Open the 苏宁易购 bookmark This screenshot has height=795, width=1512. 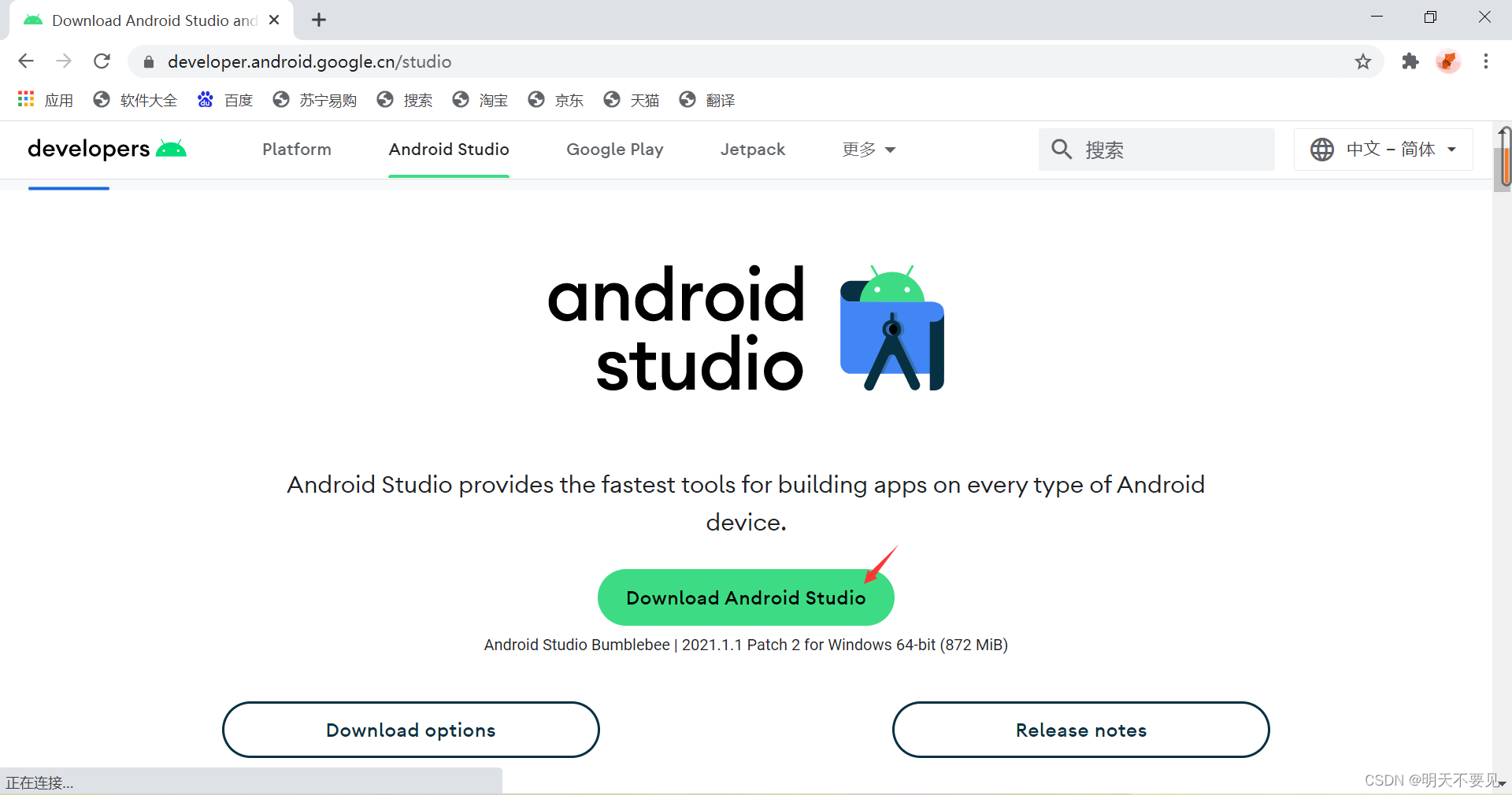[x=315, y=100]
